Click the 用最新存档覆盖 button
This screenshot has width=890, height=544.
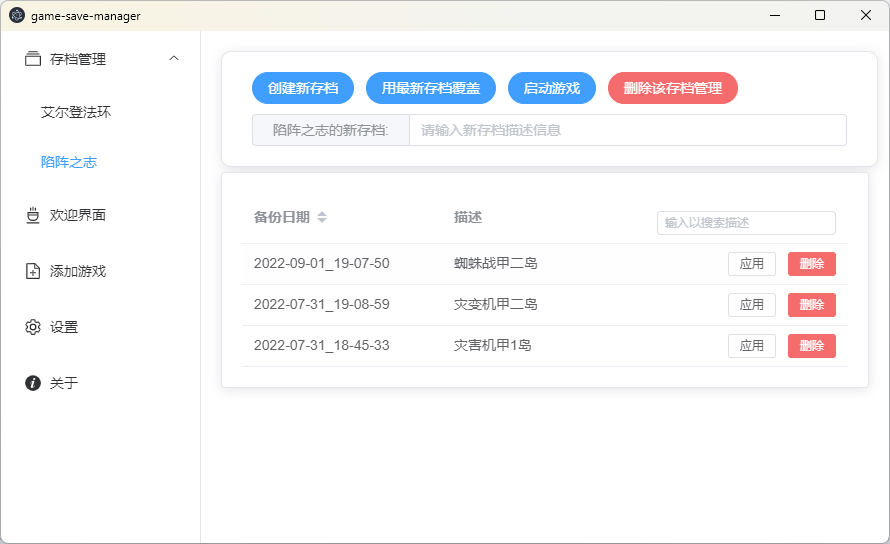[x=431, y=88]
